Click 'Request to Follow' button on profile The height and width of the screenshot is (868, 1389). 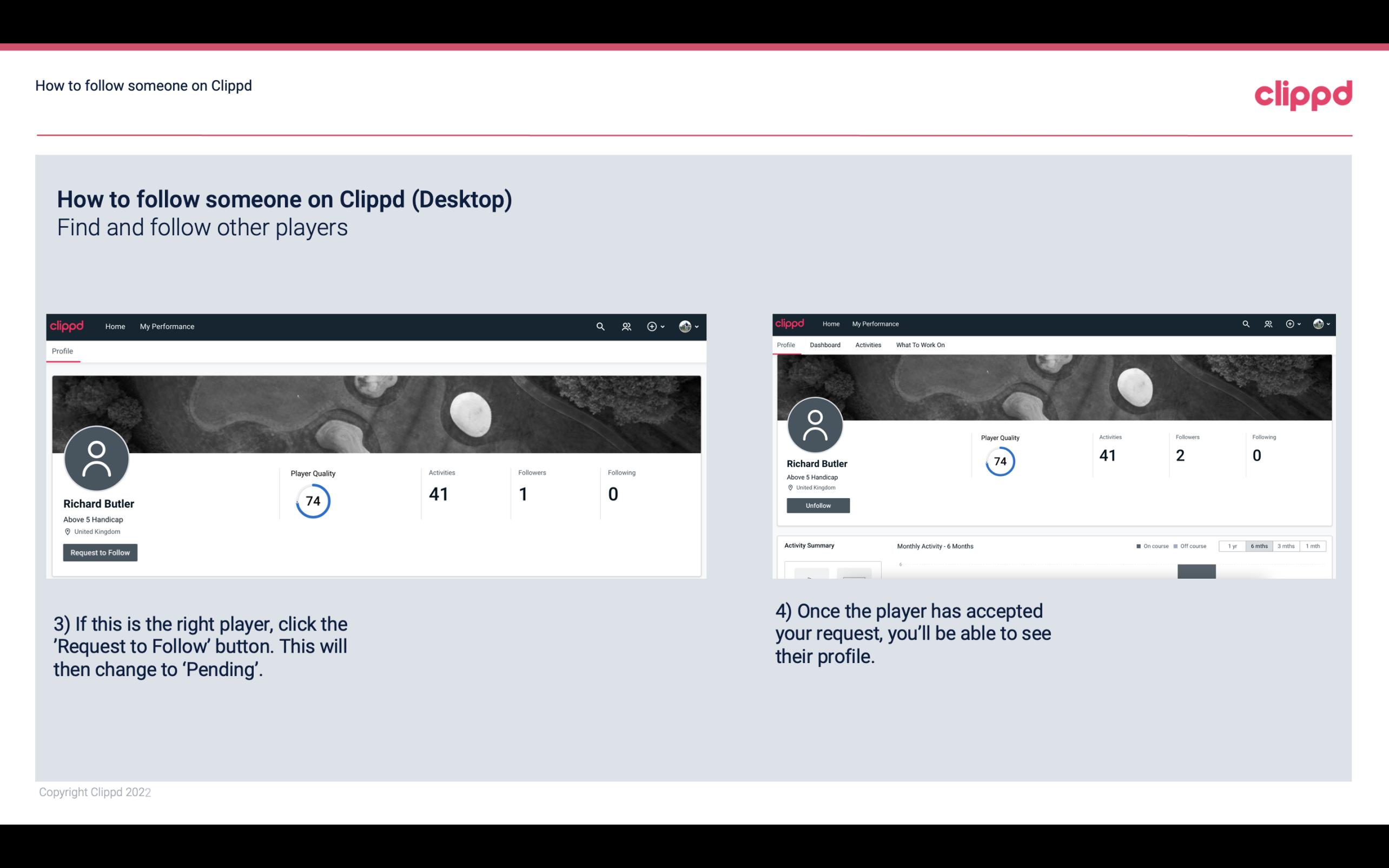coord(100,552)
